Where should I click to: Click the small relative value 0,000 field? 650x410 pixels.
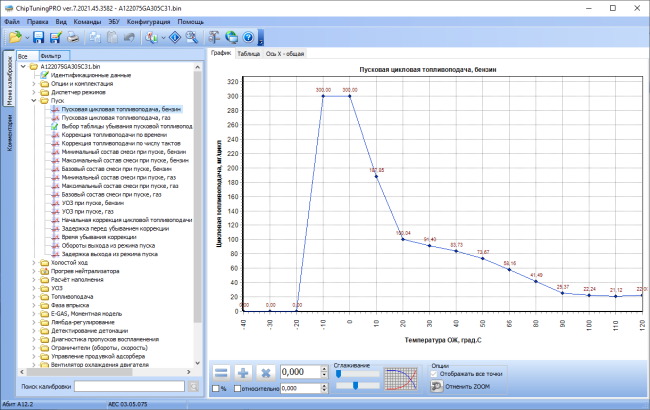pos(301,388)
